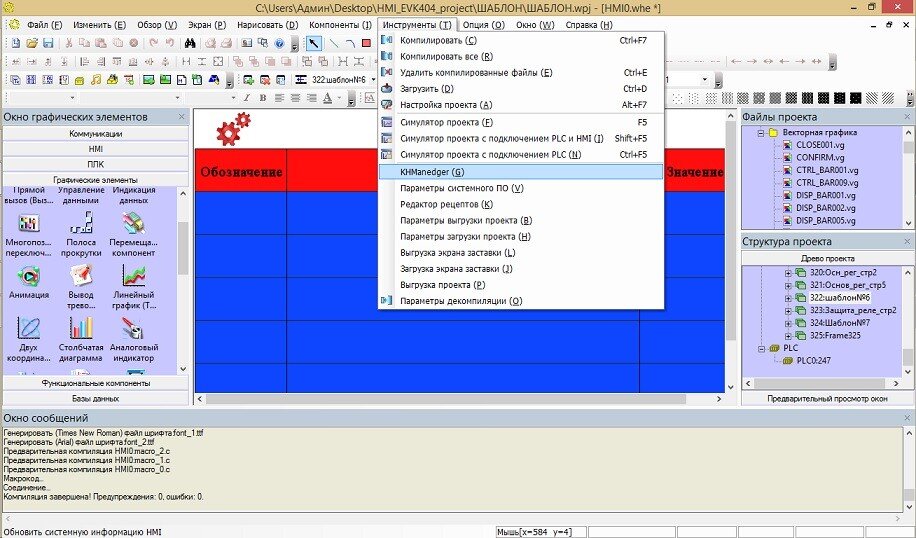The image size is (916, 538).
Task: Click the Cut scissors icon
Action: click(68, 43)
